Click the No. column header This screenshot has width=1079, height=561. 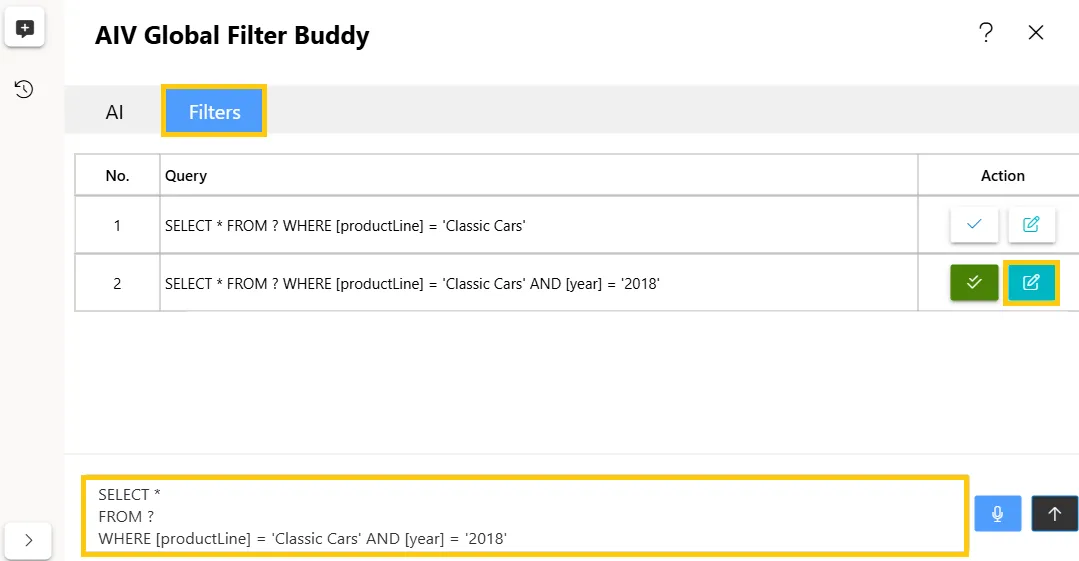[118, 176]
